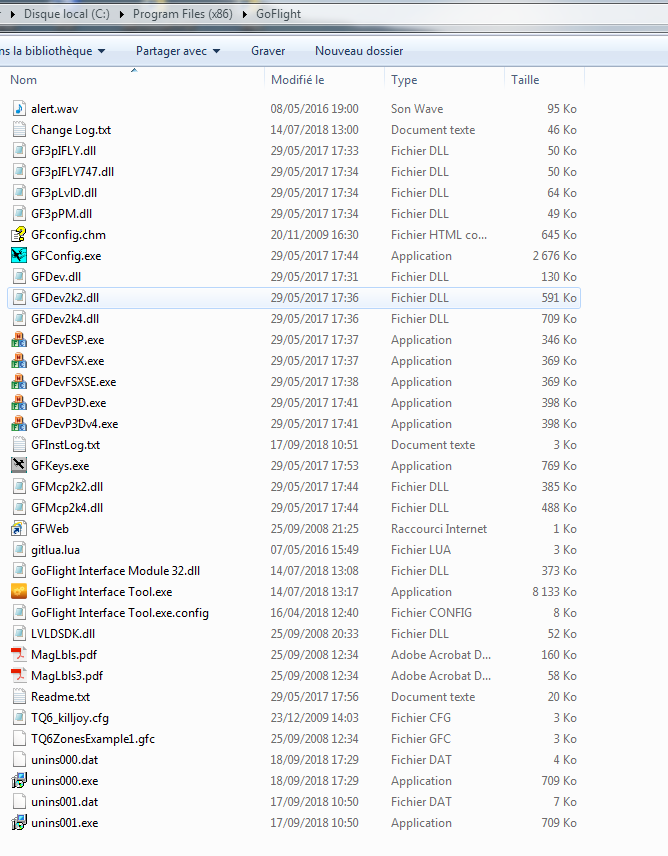668x856 pixels.
Task: Click the MagLbls.pdf Acrobat icon
Action: click(19, 655)
